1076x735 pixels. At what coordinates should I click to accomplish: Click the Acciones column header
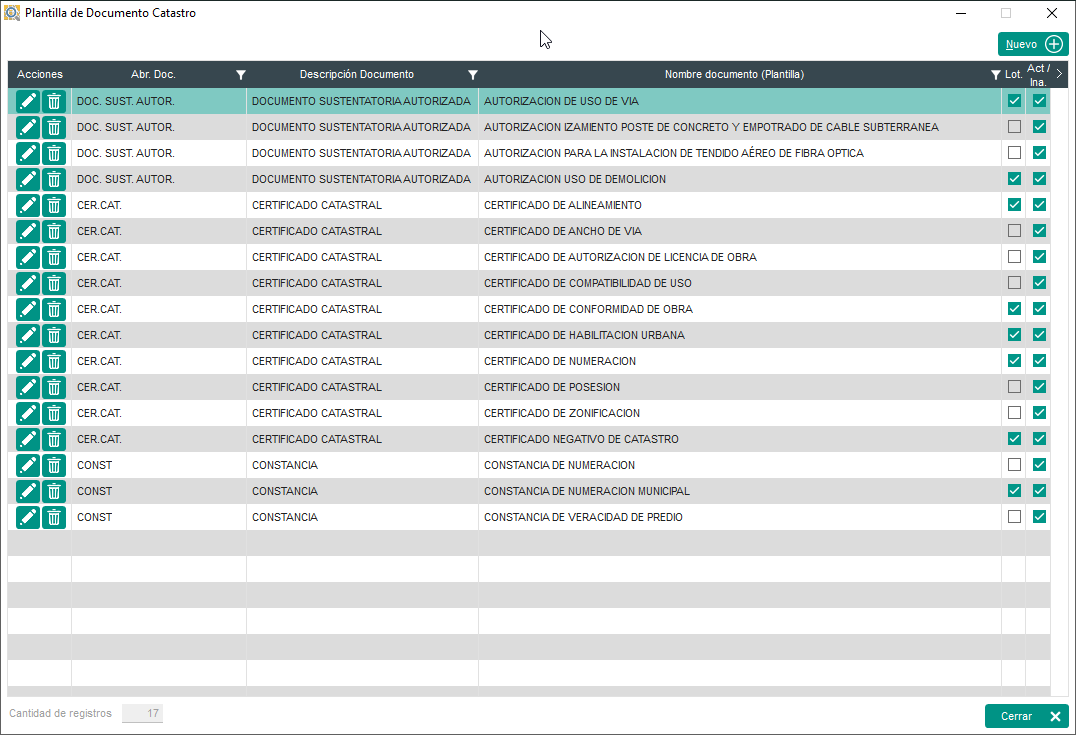[40, 75]
